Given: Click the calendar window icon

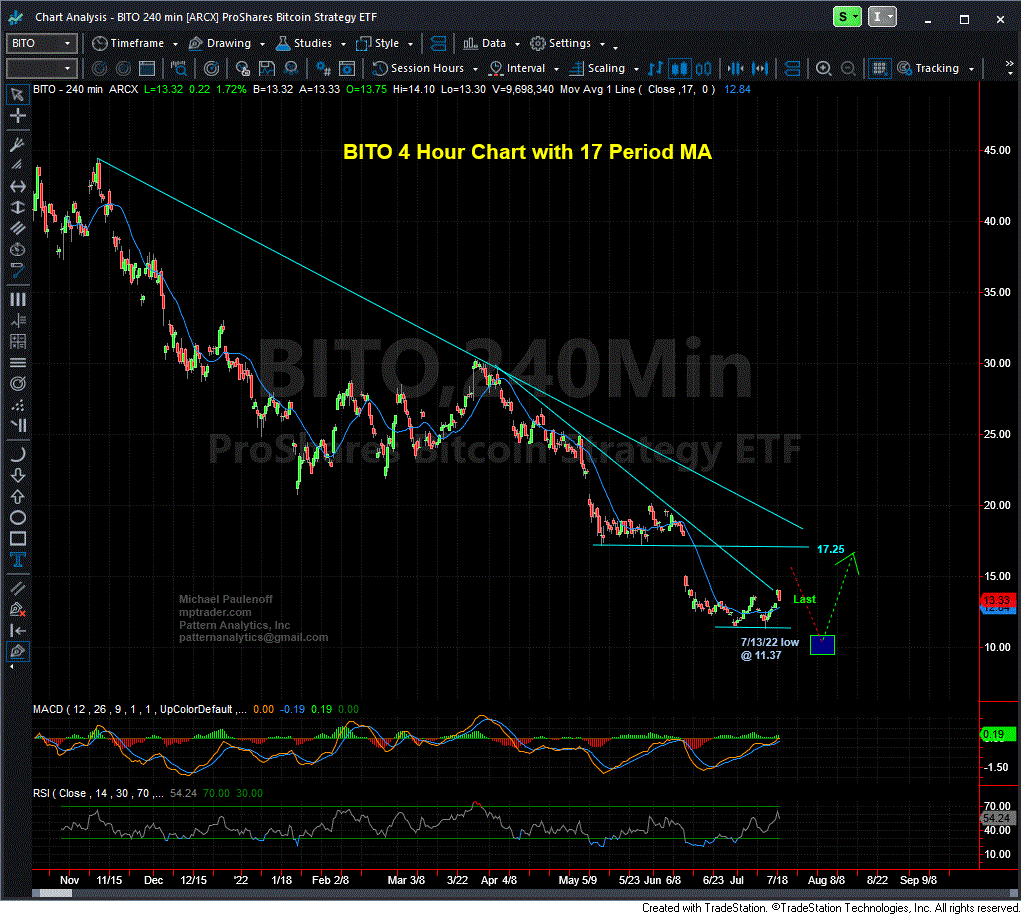Looking at the screenshot, I should coord(147,68).
